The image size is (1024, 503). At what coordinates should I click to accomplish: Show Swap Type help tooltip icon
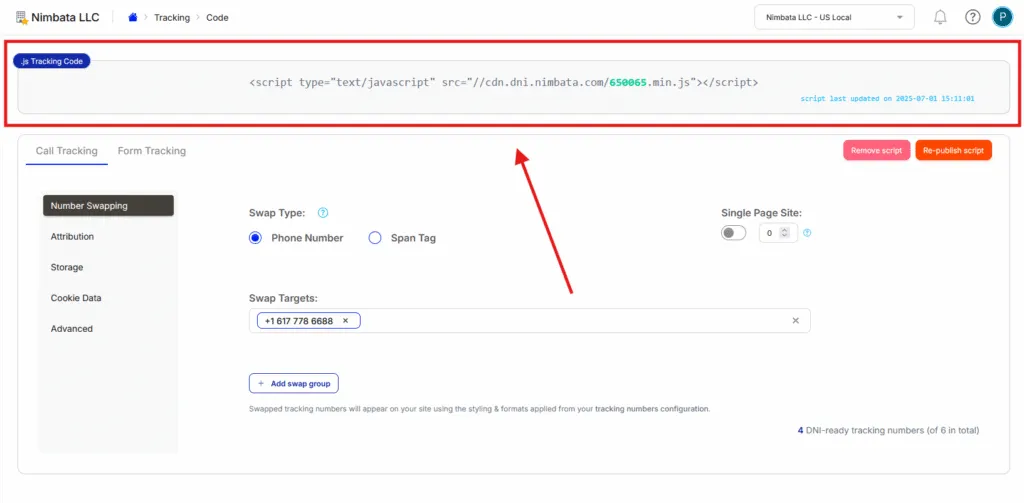(323, 213)
